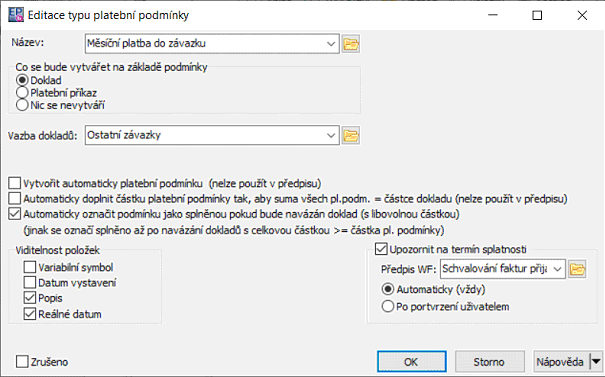This screenshot has width=605, height=377.
Task: Toggle the Datum vystavení checkbox
Action: (x=30, y=282)
